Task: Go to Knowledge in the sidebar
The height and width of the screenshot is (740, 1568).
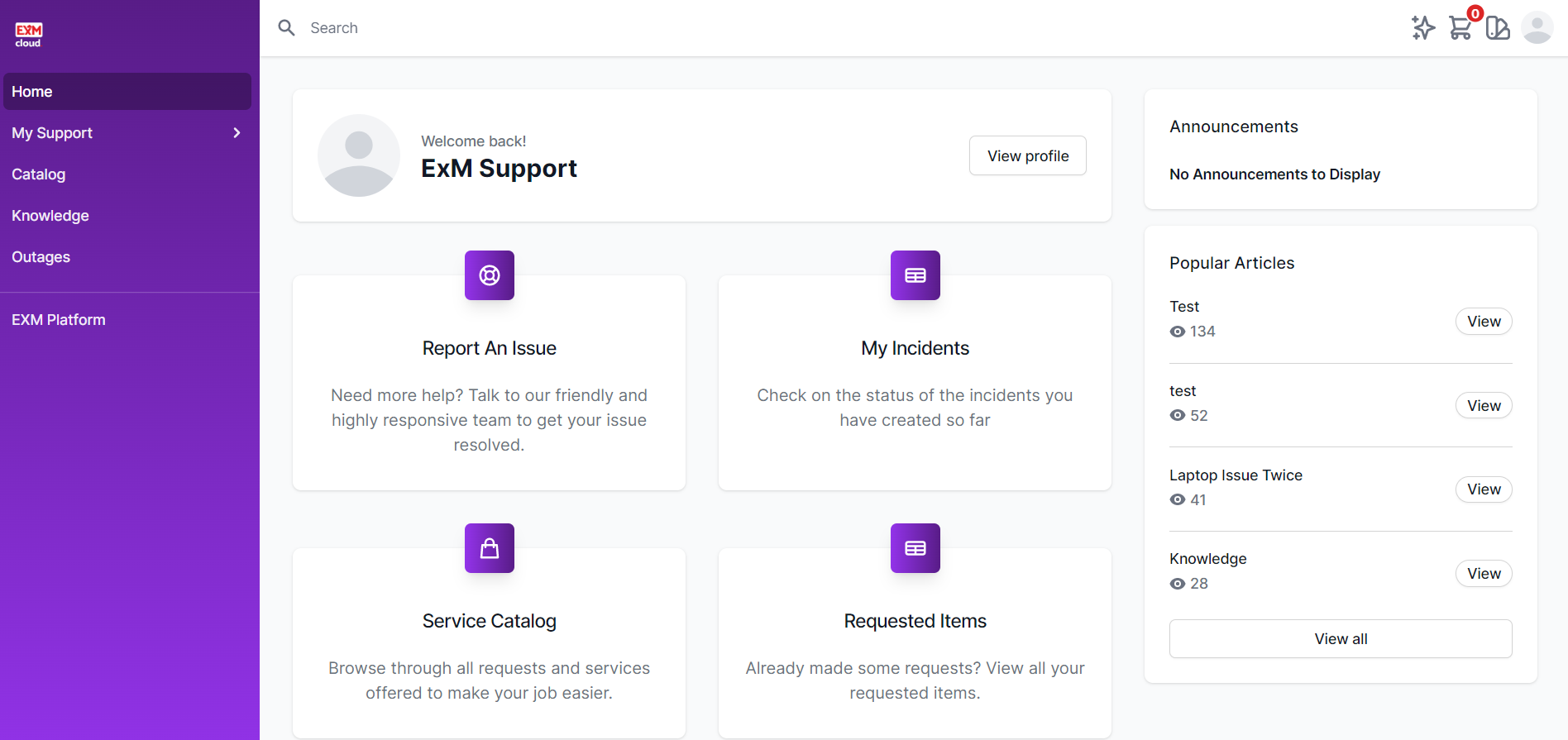Action: click(50, 216)
